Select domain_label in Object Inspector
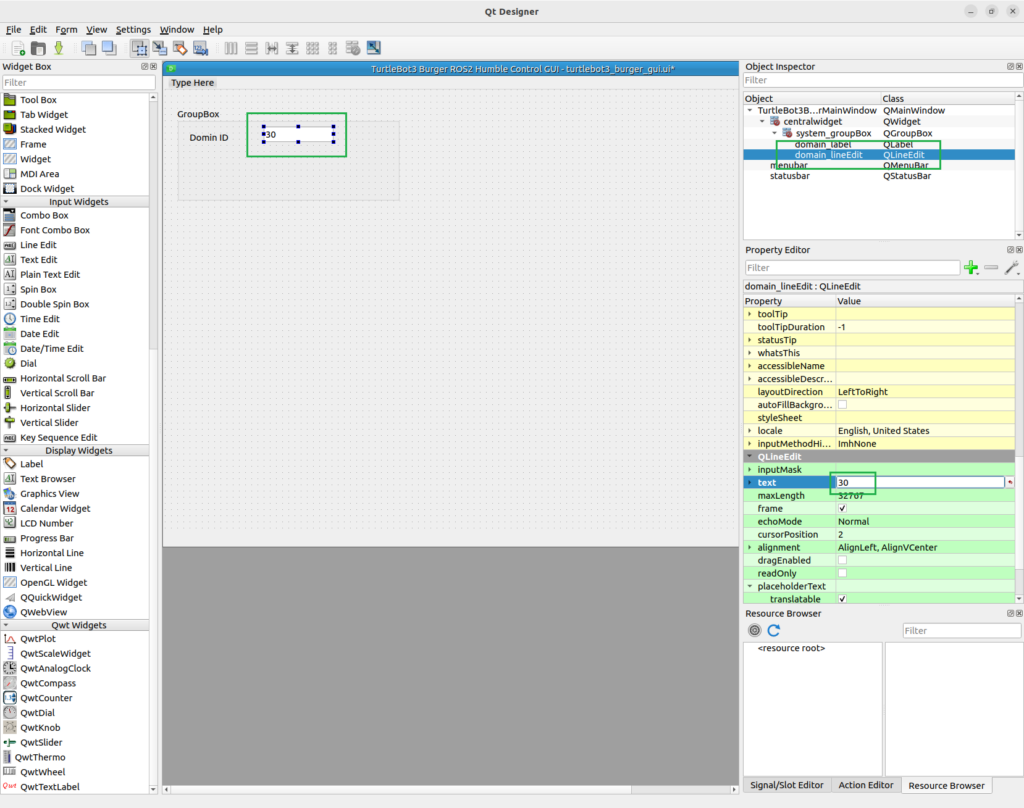The image size is (1024, 808). 823,144
